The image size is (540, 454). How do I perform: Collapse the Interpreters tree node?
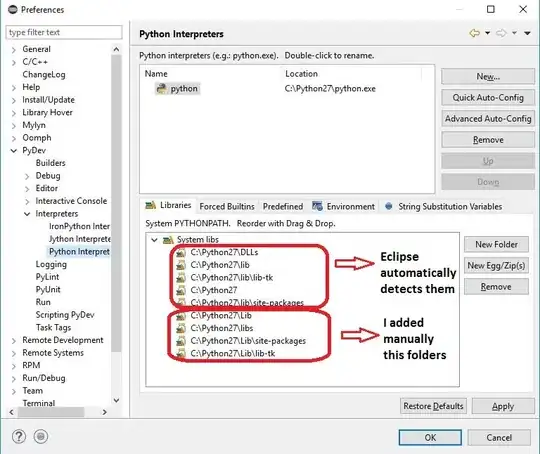[27, 214]
